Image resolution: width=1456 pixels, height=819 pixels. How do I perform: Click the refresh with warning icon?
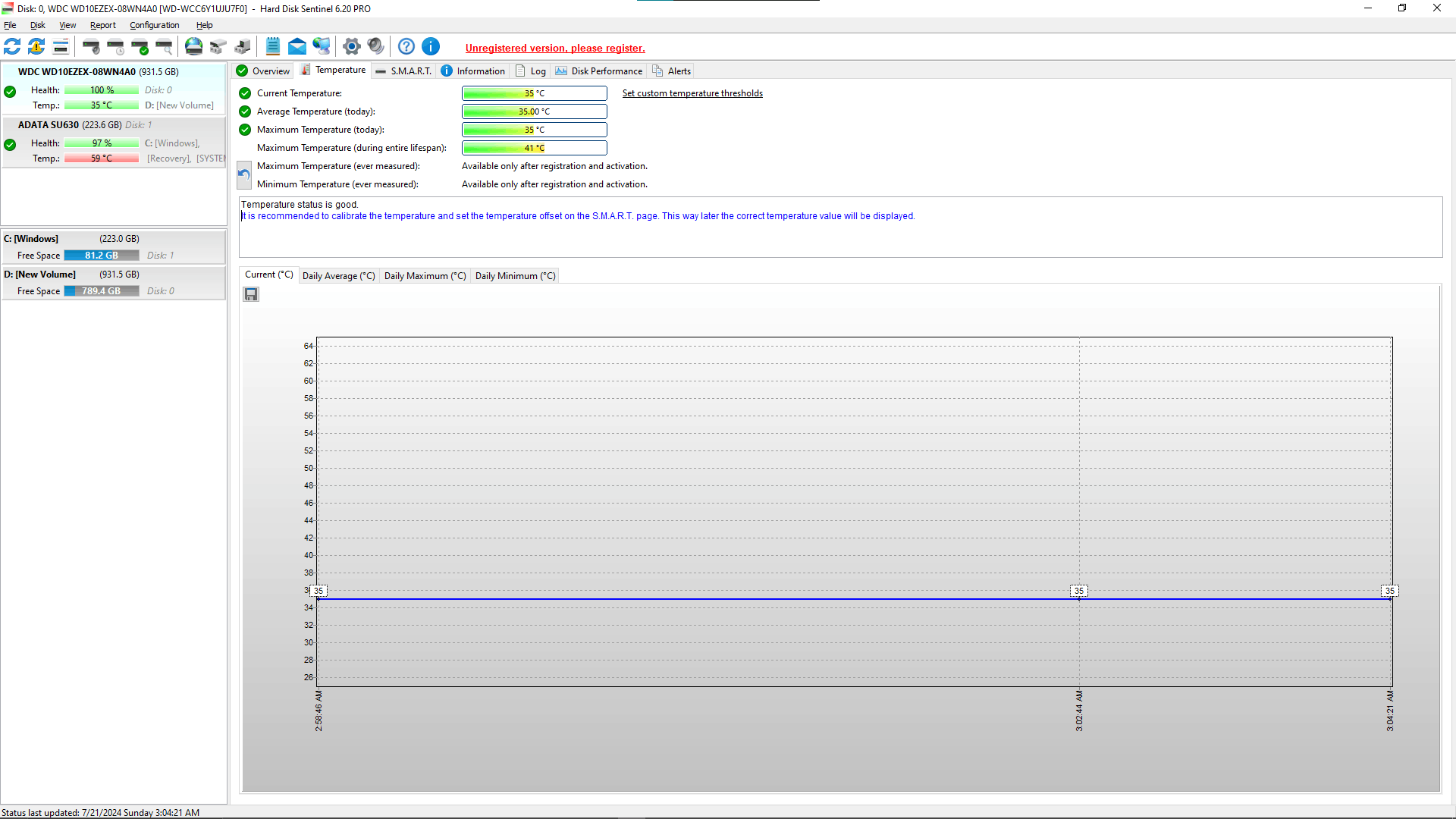36,47
